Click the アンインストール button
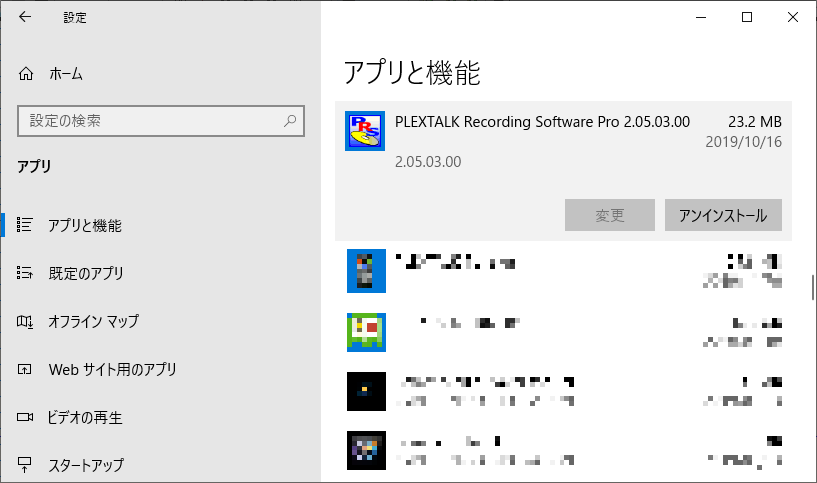The image size is (817, 483). pyautogui.click(x=723, y=215)
